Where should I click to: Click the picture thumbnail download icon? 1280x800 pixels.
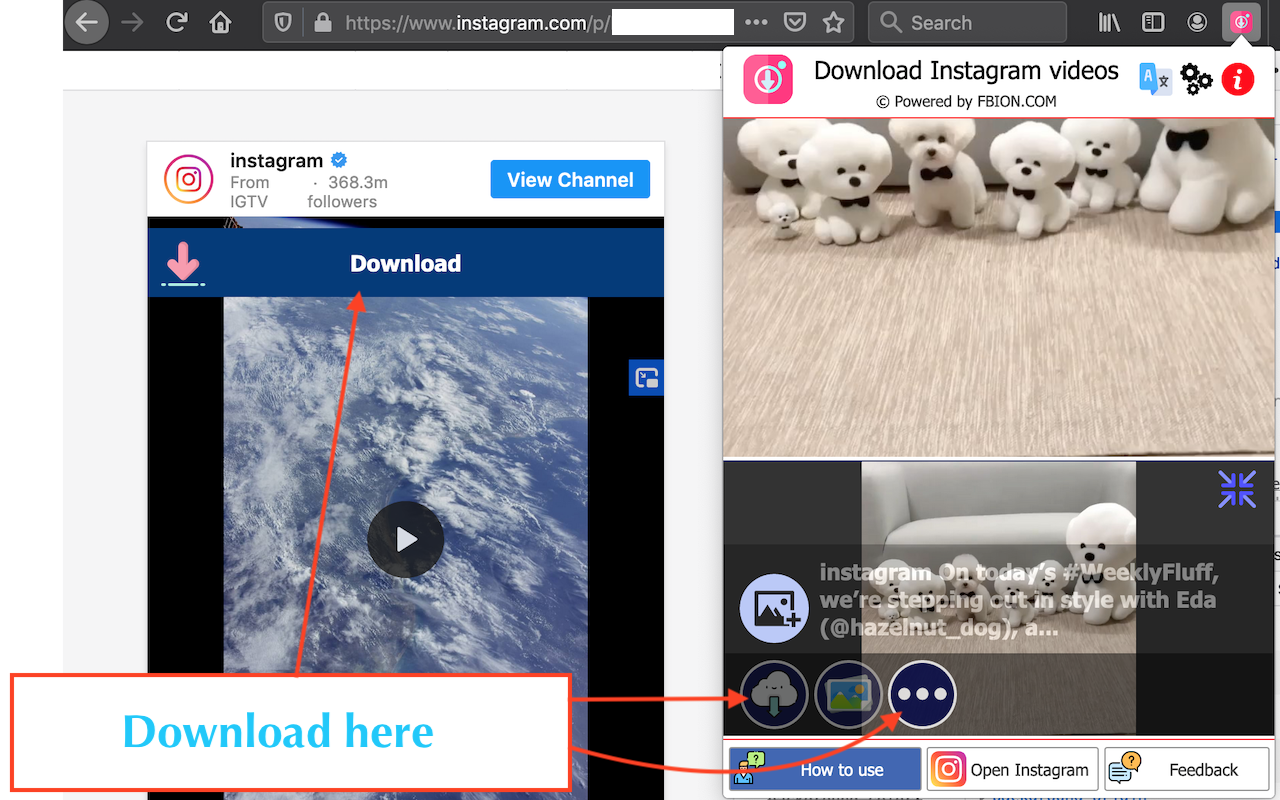[849, 694]
